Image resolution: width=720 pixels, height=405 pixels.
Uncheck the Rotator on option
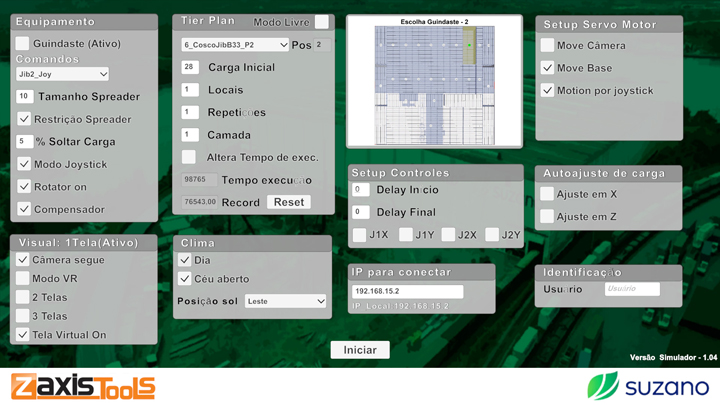(24, 186)
